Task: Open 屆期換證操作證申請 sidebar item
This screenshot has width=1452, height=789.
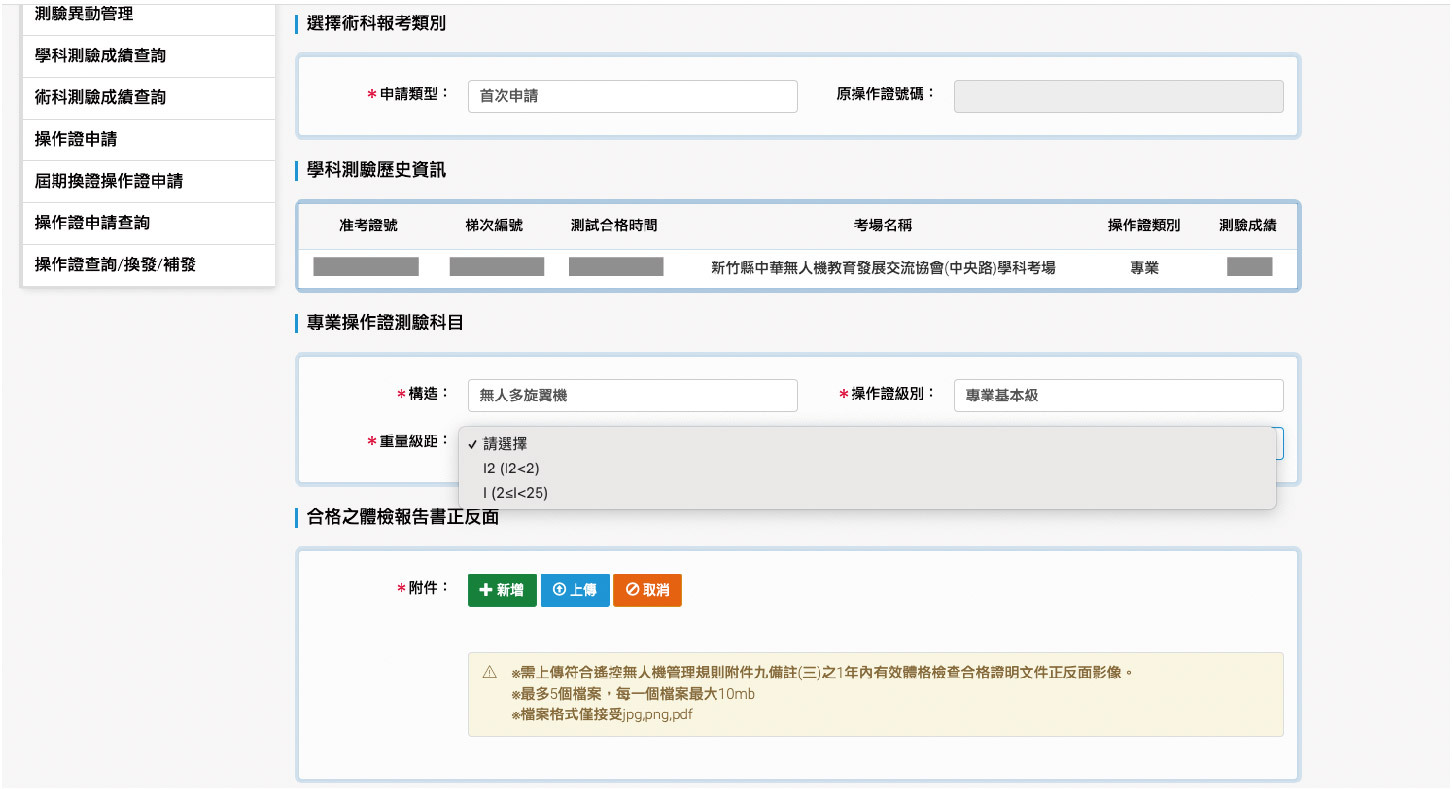Action: 108,182
